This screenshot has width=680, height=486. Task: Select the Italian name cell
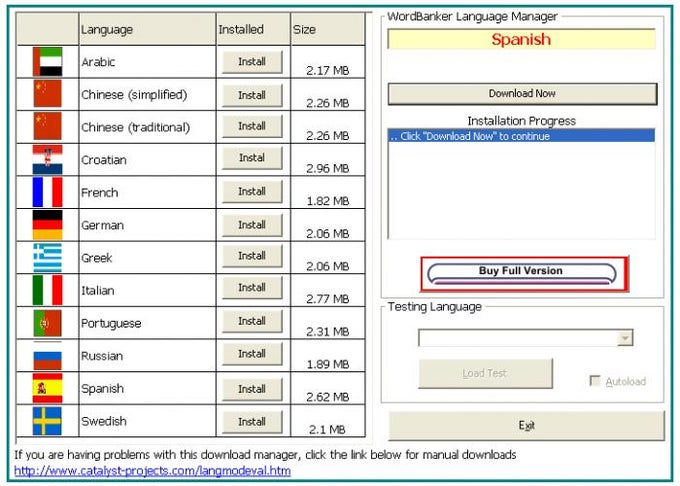[147, 290]
